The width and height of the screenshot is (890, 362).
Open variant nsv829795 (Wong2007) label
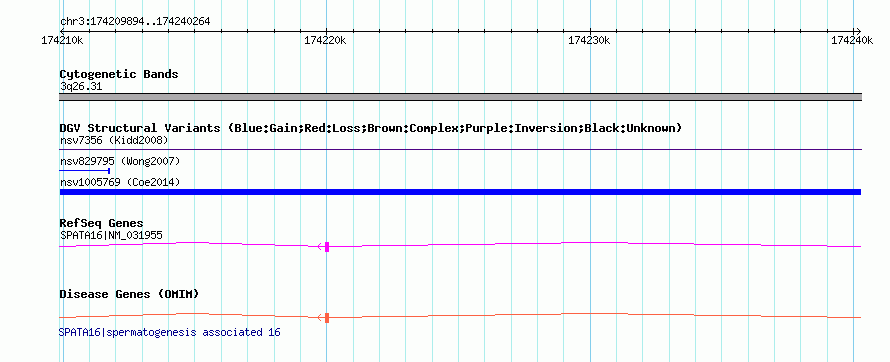tap(120, 161)
